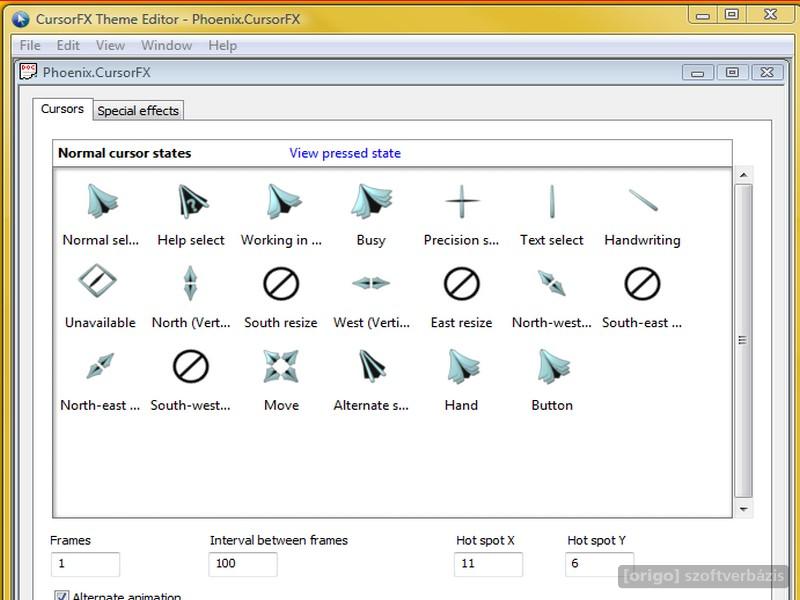The width and height of the screenshot is (800, 600).
Task: Click the CursorFX application icon in title bar
Action: coord(21,19)
